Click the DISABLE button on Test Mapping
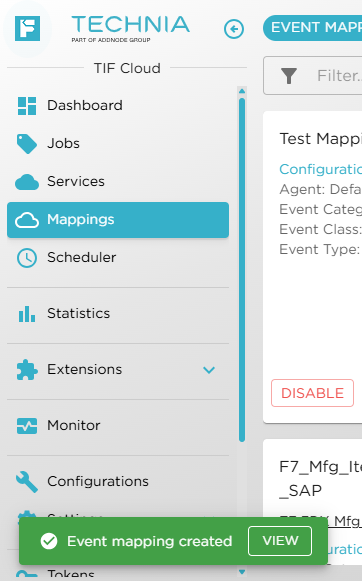362x581 pixels. click(x=312, y=393)
